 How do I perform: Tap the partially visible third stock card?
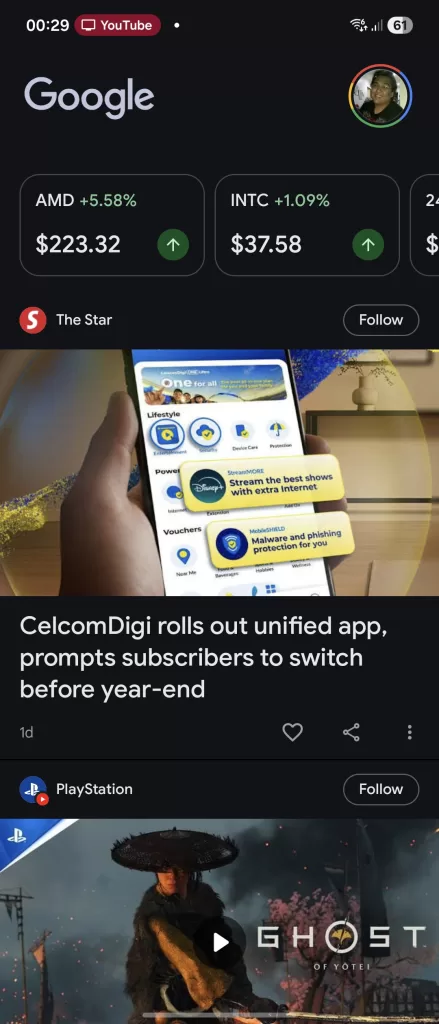(x=425, y=225)
